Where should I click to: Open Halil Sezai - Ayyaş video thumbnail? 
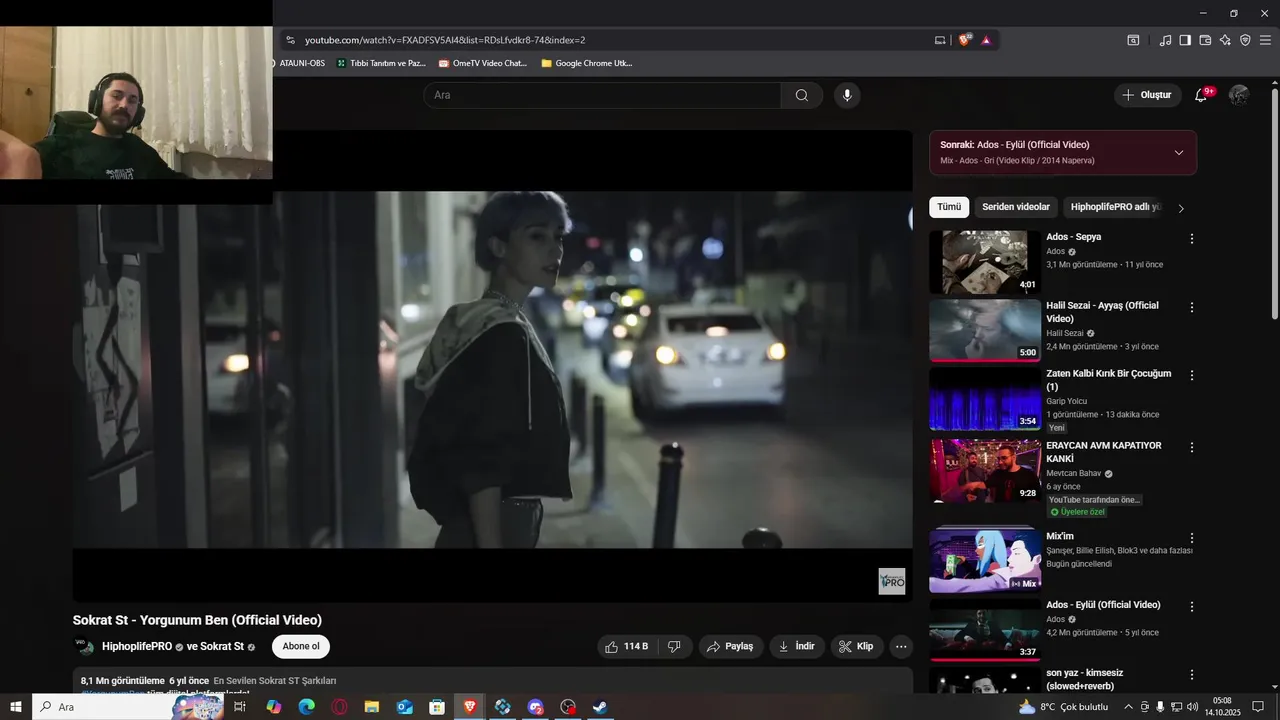pyautogui.click(x=985, y=330)
